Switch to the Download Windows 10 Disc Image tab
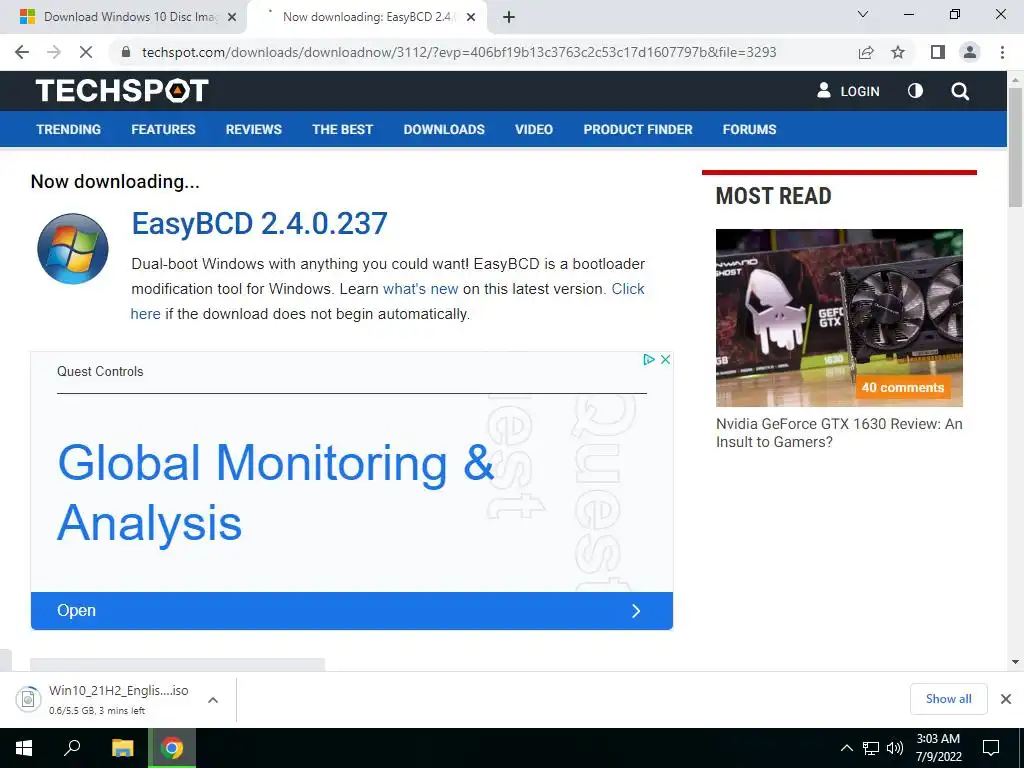This screenshot has width=1024, height=768. pyautogui.click(x=124, y=18)
